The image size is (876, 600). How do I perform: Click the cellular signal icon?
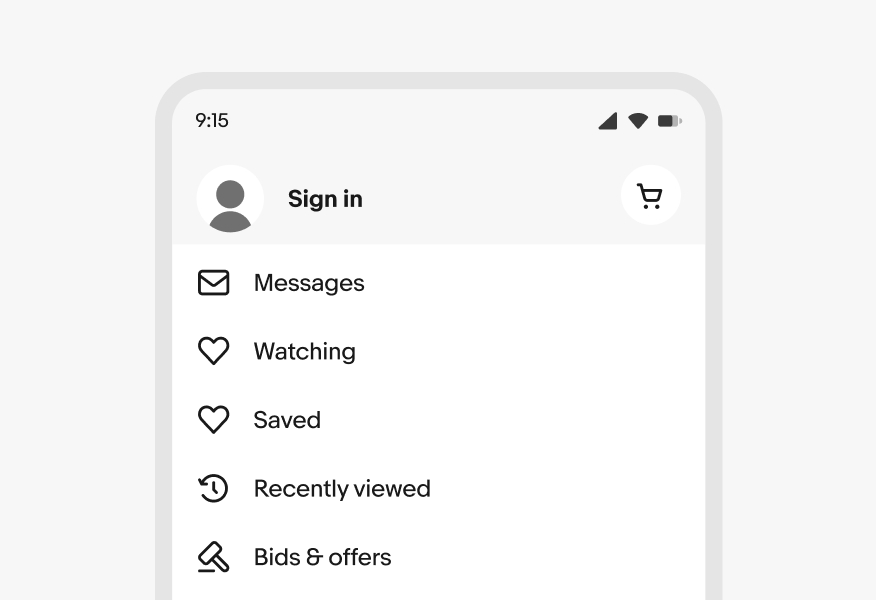[607, 121]
